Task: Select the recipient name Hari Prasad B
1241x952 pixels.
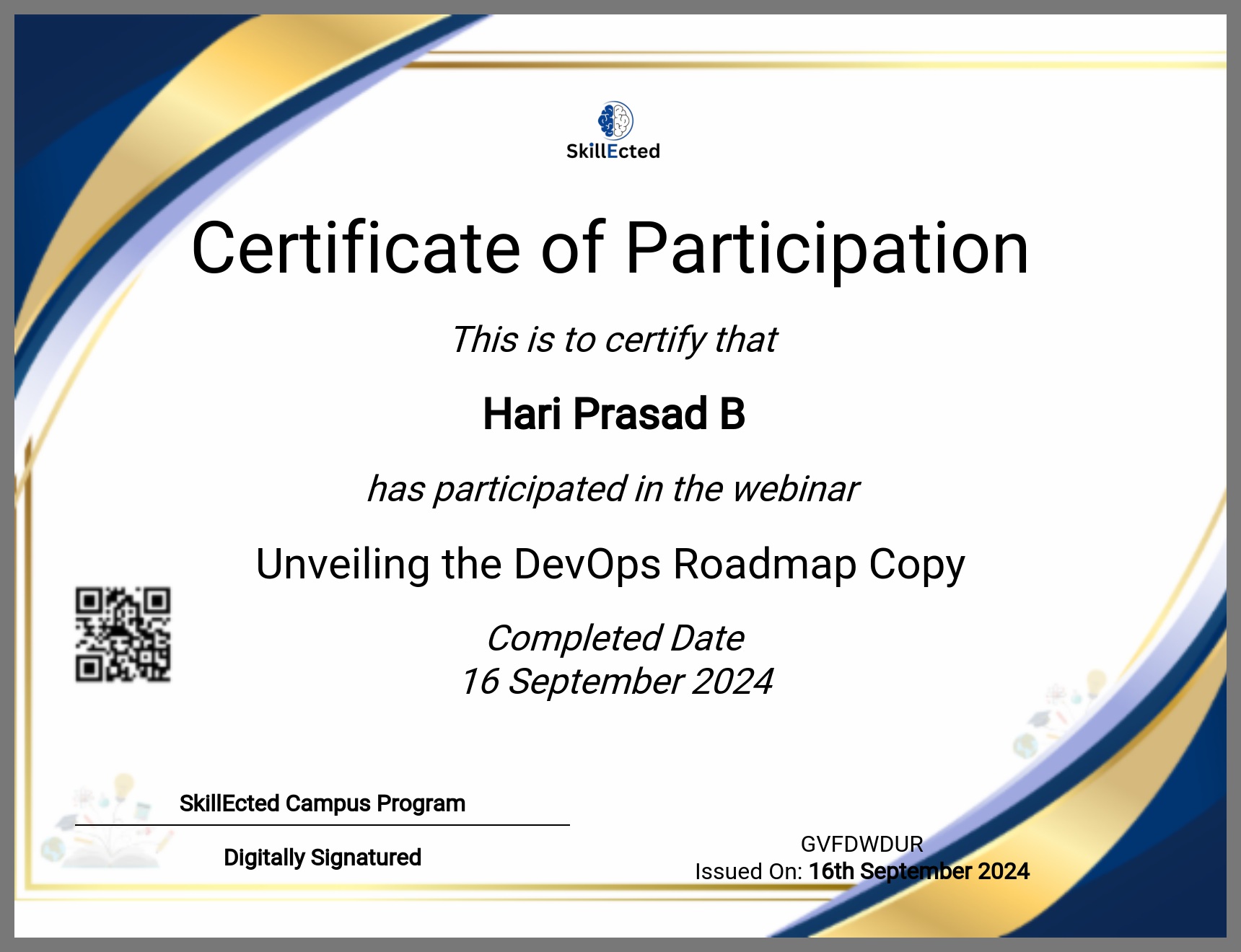Action: tap(614, 415)
